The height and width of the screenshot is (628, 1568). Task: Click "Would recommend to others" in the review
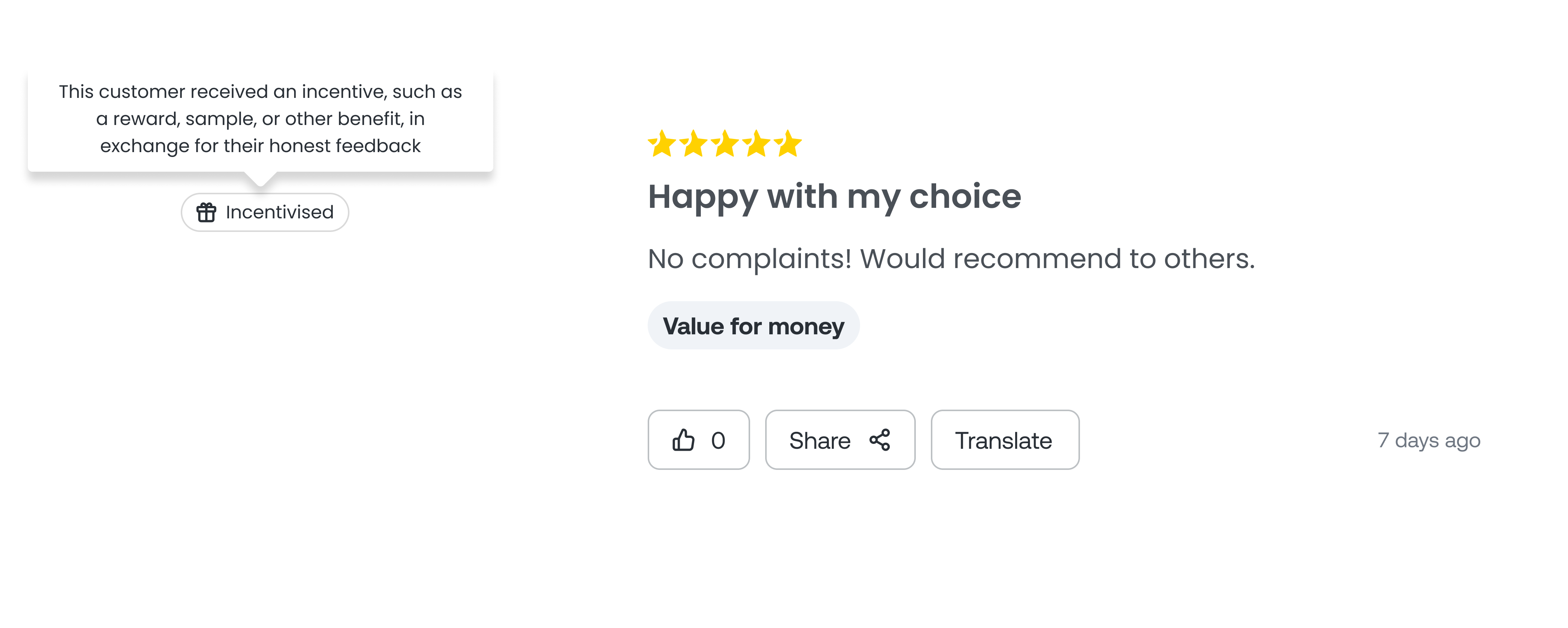pyautogui.click(x=1057, y=259)
